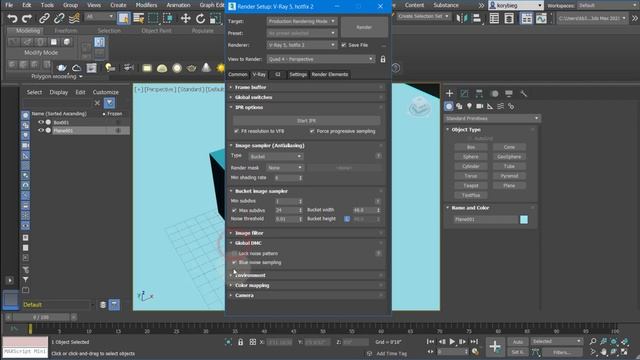Screen dimensions: 640x360
Task: Open the Motion panel icon
Action: 494,93
